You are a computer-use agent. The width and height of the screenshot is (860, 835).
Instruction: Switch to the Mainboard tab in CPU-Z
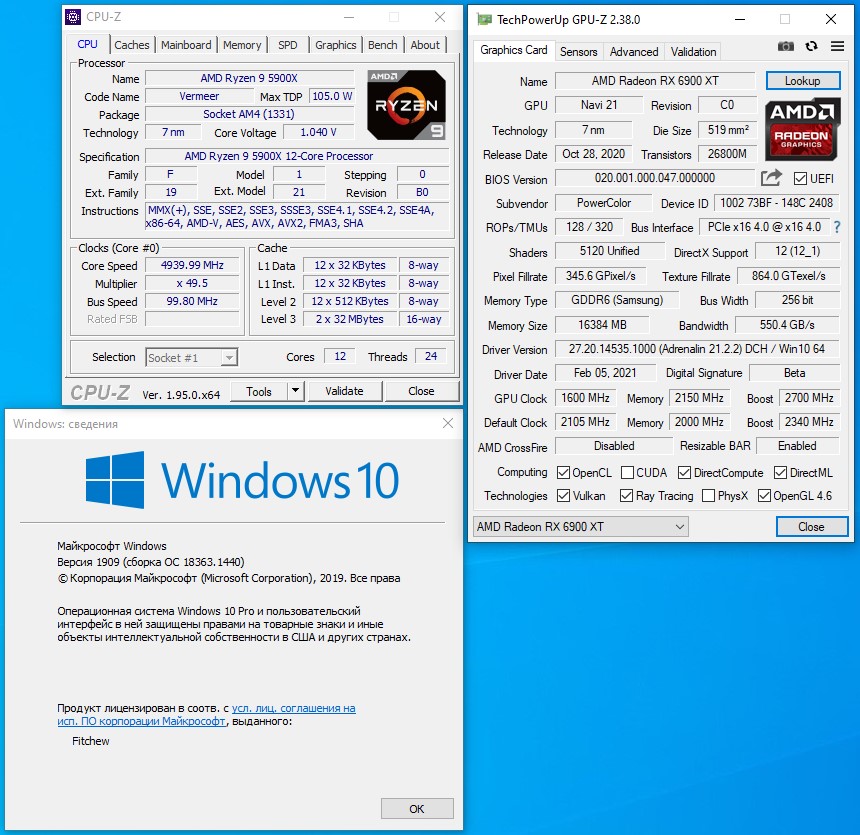186,45
